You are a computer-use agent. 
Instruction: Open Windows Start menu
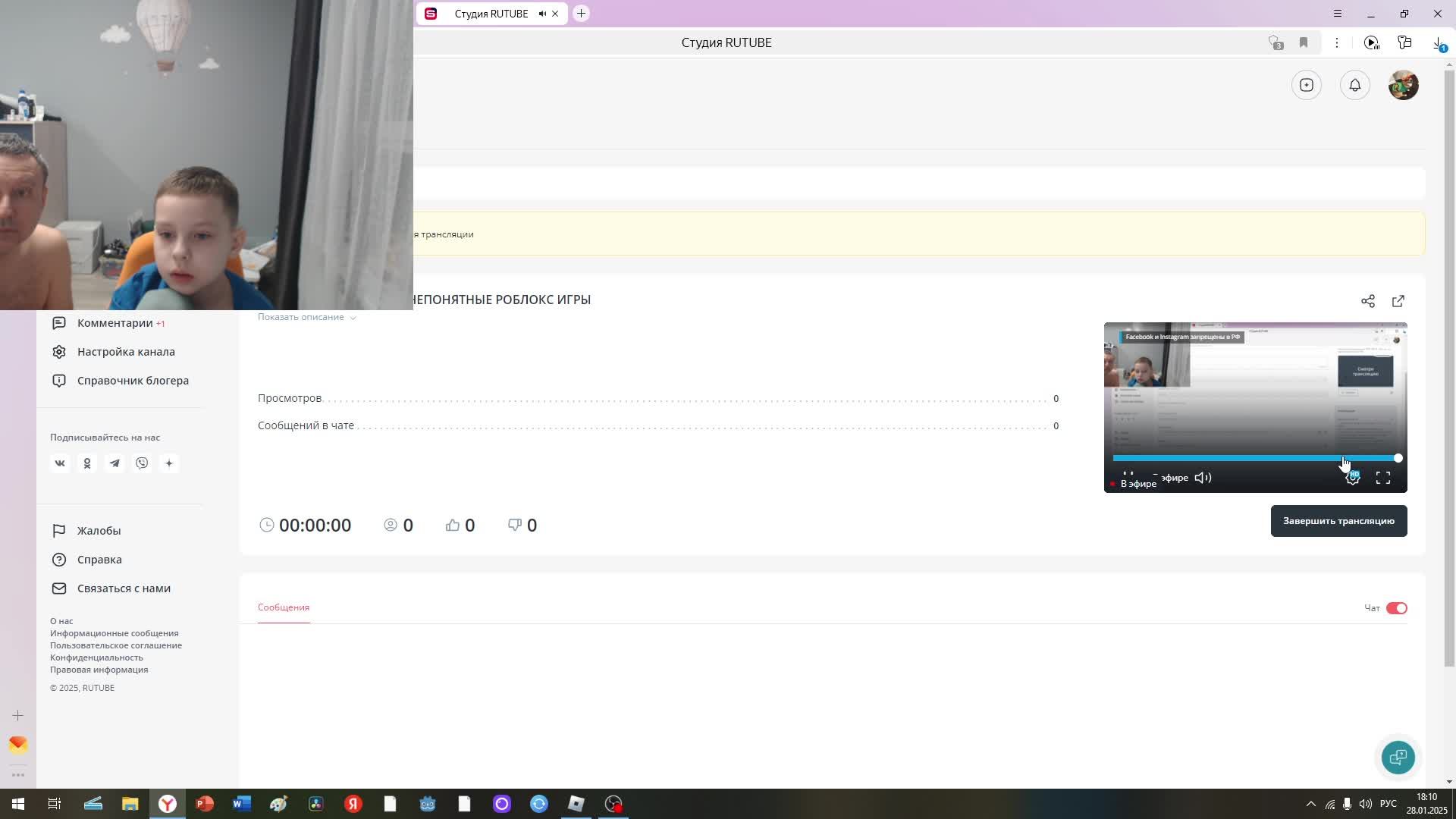coord(18,804)
